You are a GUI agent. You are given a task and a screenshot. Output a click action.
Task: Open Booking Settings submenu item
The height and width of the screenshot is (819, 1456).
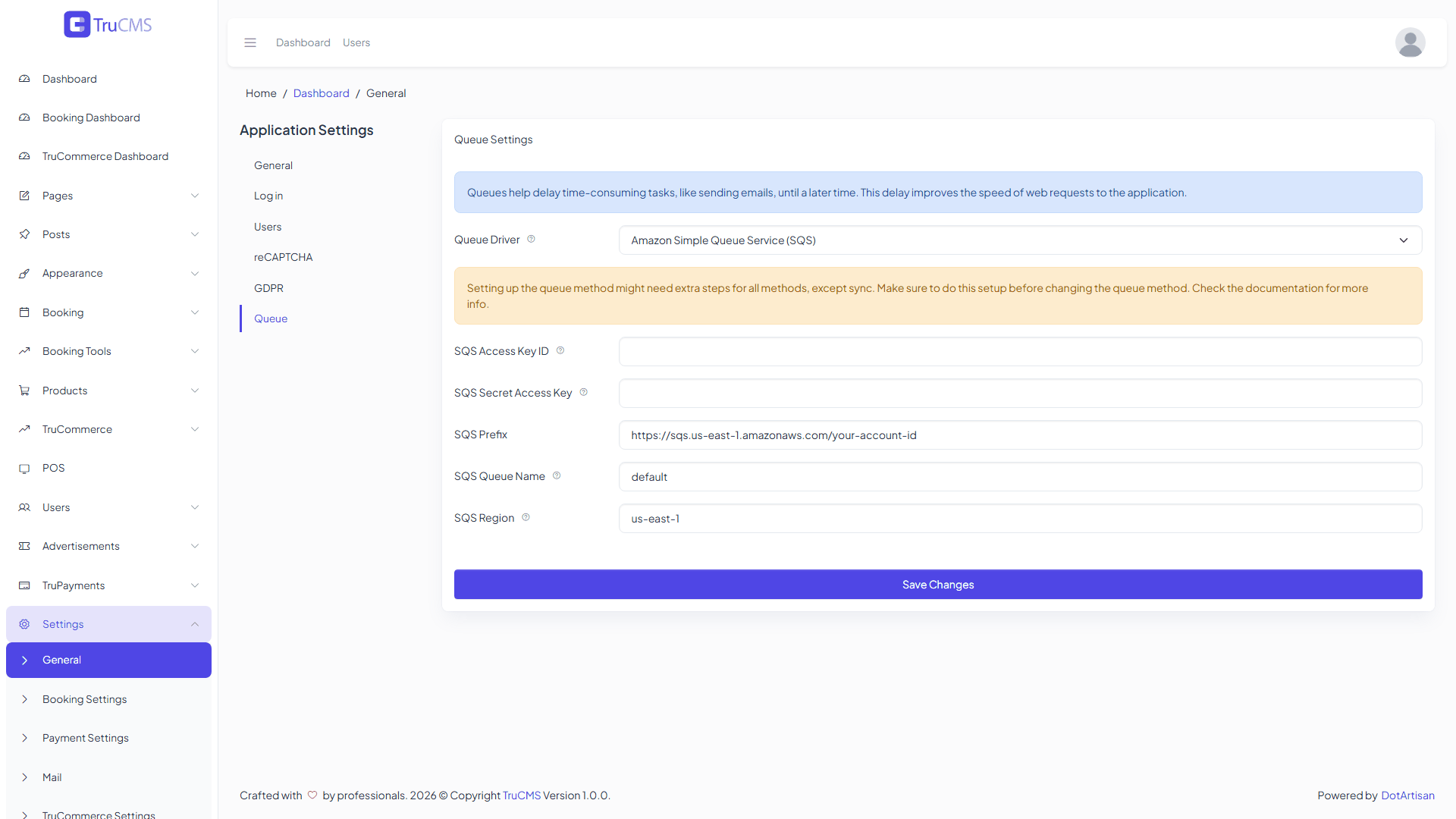[x=108, y=699]
